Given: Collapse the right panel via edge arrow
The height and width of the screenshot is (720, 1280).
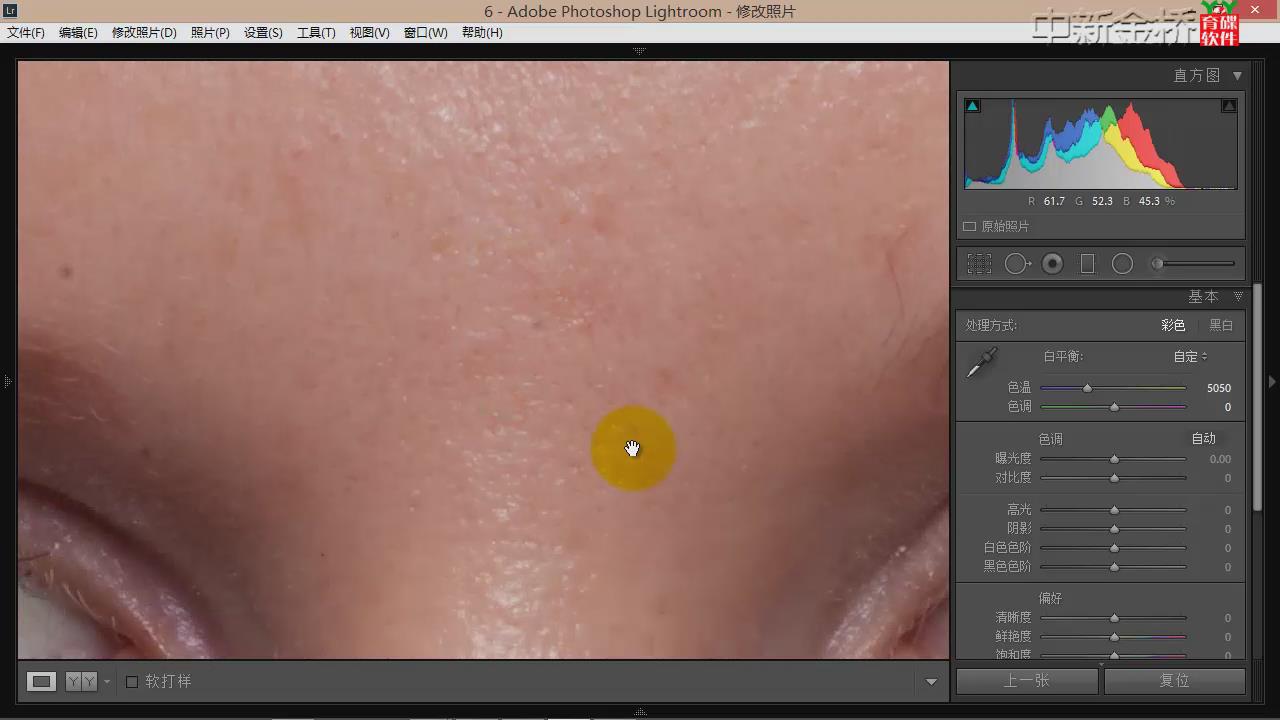Looking at the screenshot, I should click(x=1272, y=381).
